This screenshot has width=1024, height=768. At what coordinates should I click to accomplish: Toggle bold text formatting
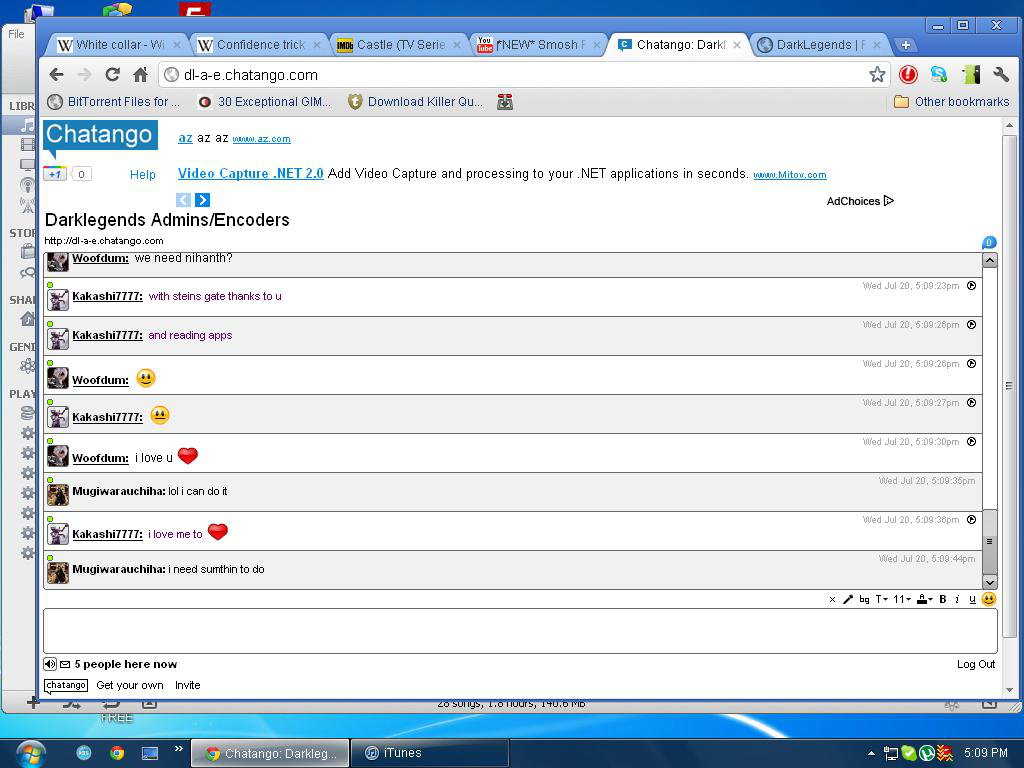(x=942, y=599)
